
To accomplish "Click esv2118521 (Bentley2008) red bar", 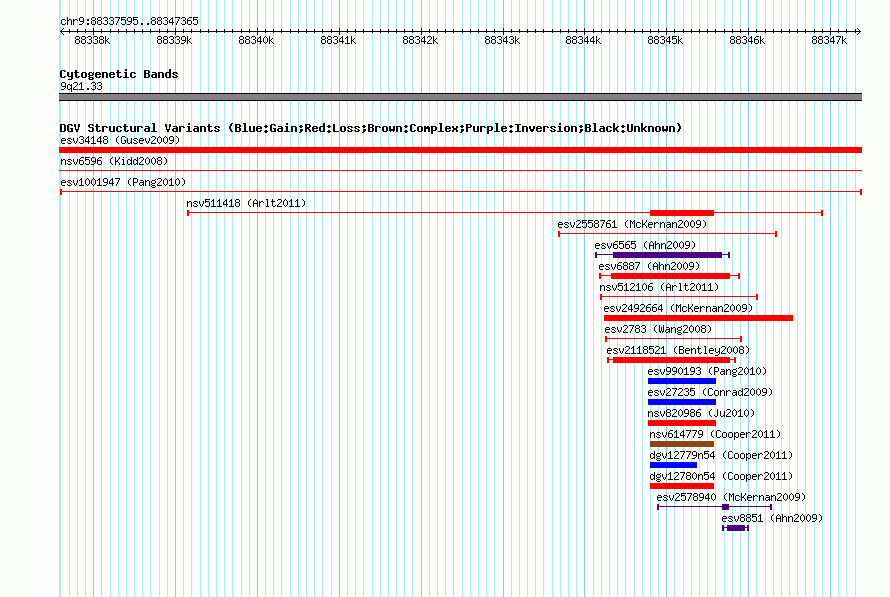I will 671,360.
